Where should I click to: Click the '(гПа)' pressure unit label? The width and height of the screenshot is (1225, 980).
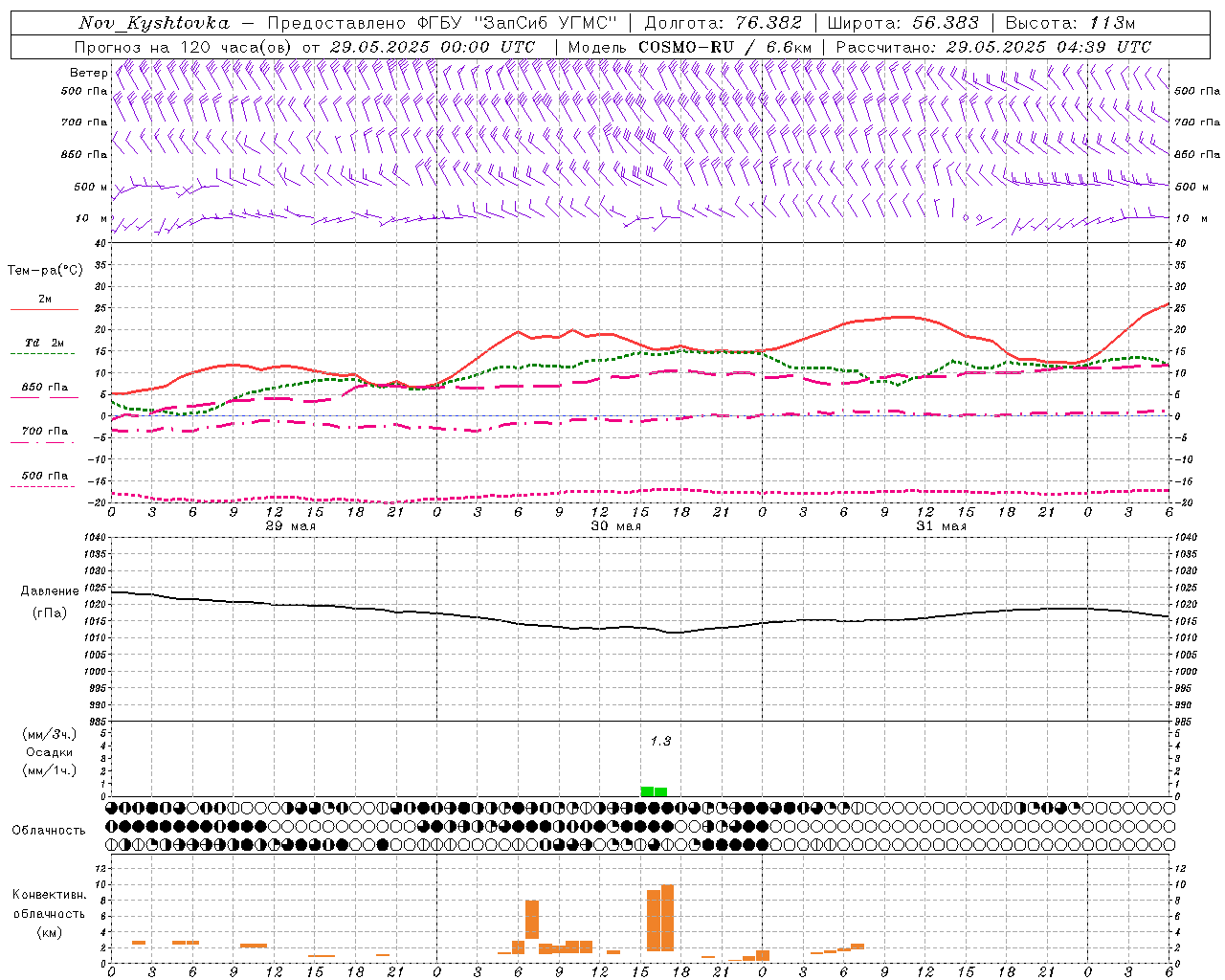coord(50,612)
